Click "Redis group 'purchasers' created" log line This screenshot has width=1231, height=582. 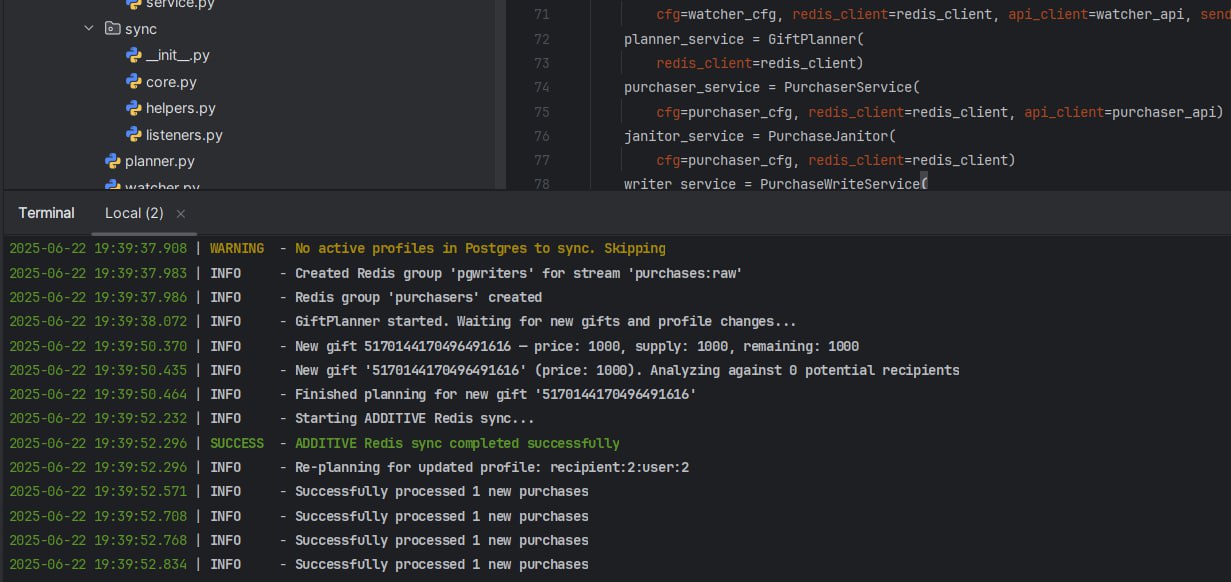418,297
